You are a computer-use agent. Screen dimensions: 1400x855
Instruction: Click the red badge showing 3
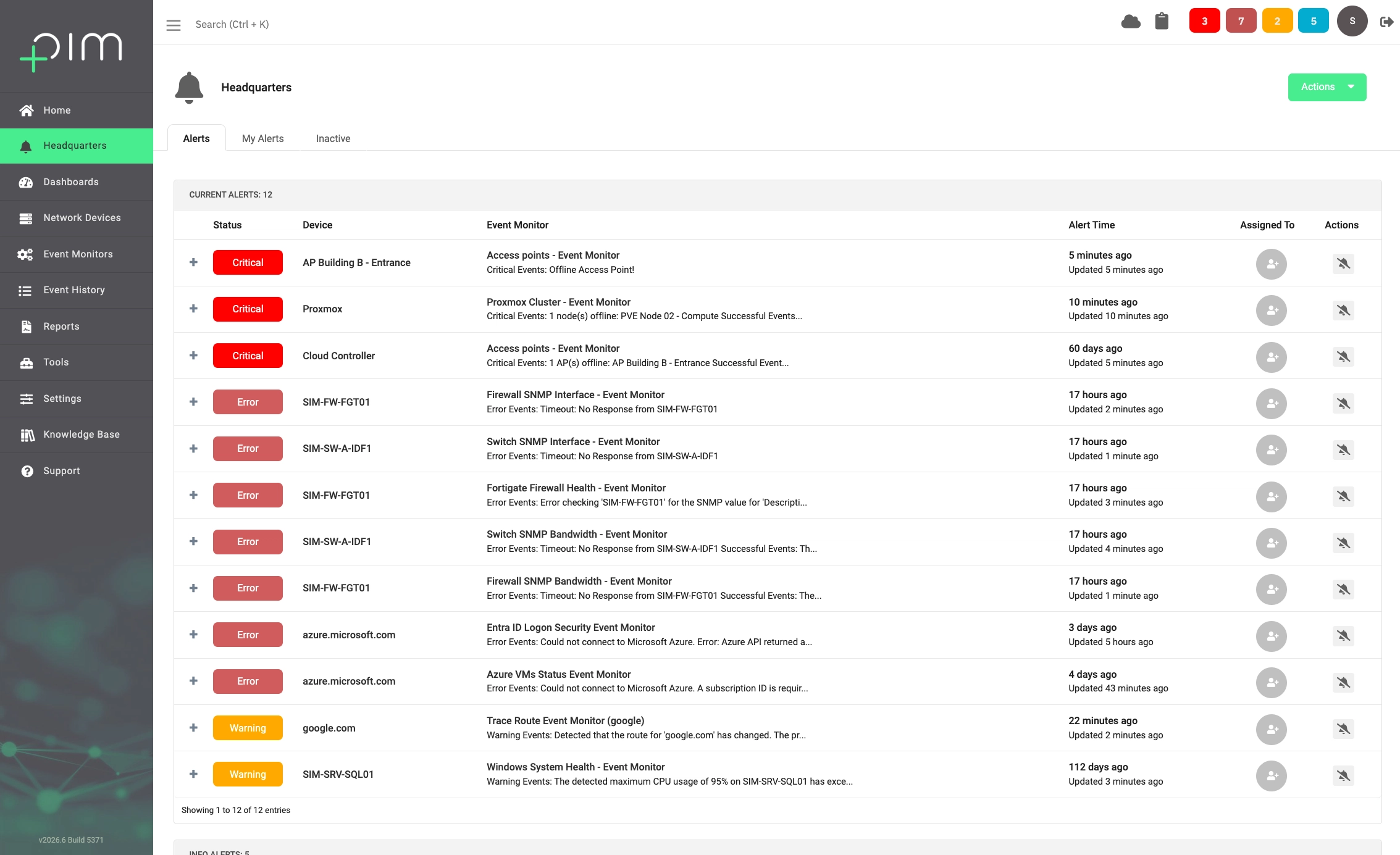1204,21
